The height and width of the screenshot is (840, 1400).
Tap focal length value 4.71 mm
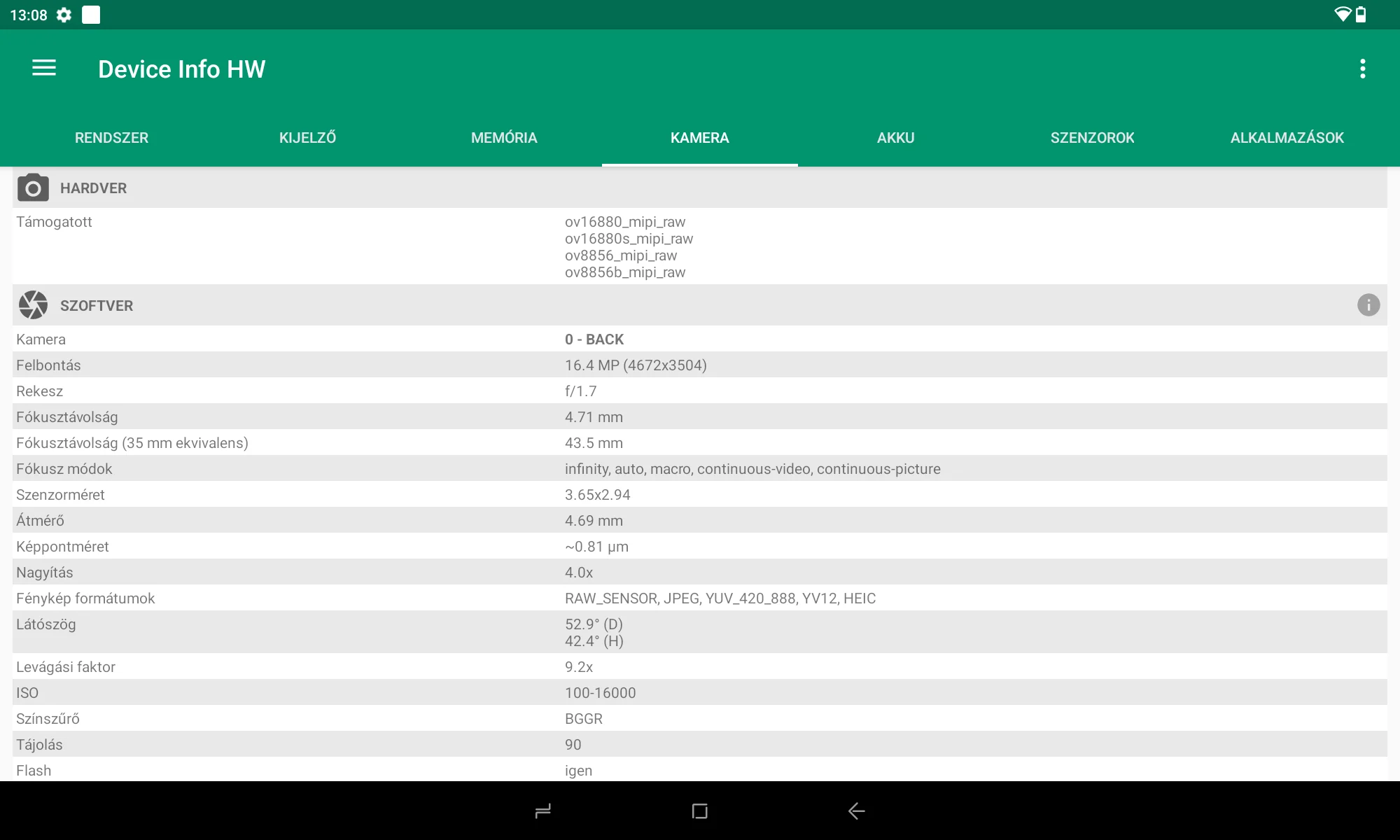click(x=594, y=417)
